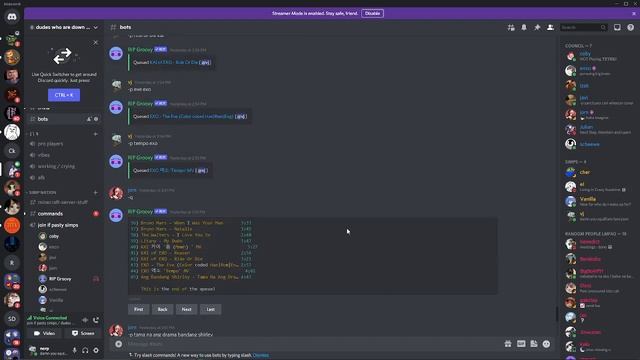The height and width of the screenshot is (360, 640).
Task: Open notification settings bell icon
Action: click(x=524, y=27)
